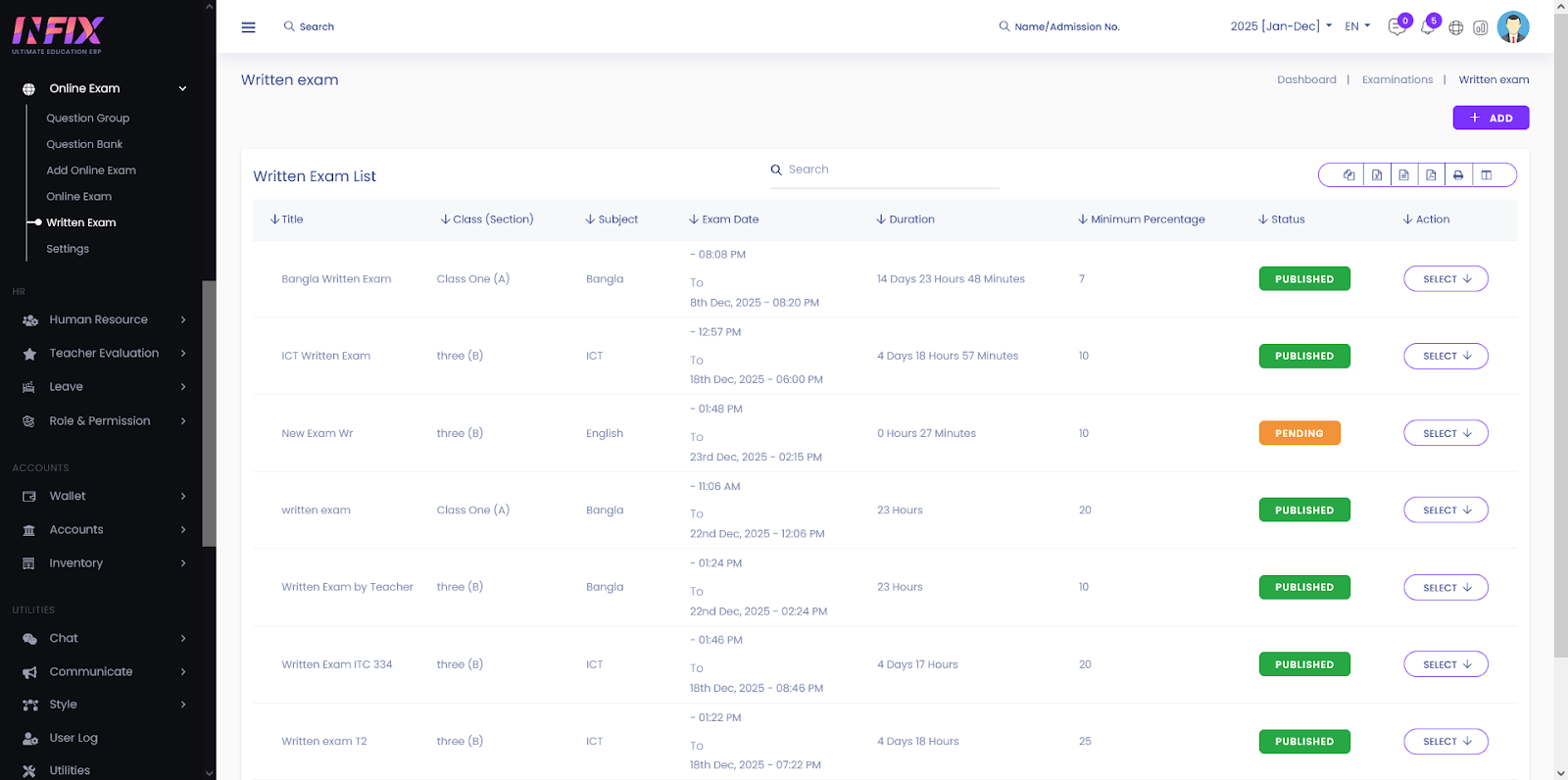Open column visibility options
The image size is (1568, 780).
tap(1486, 175)
